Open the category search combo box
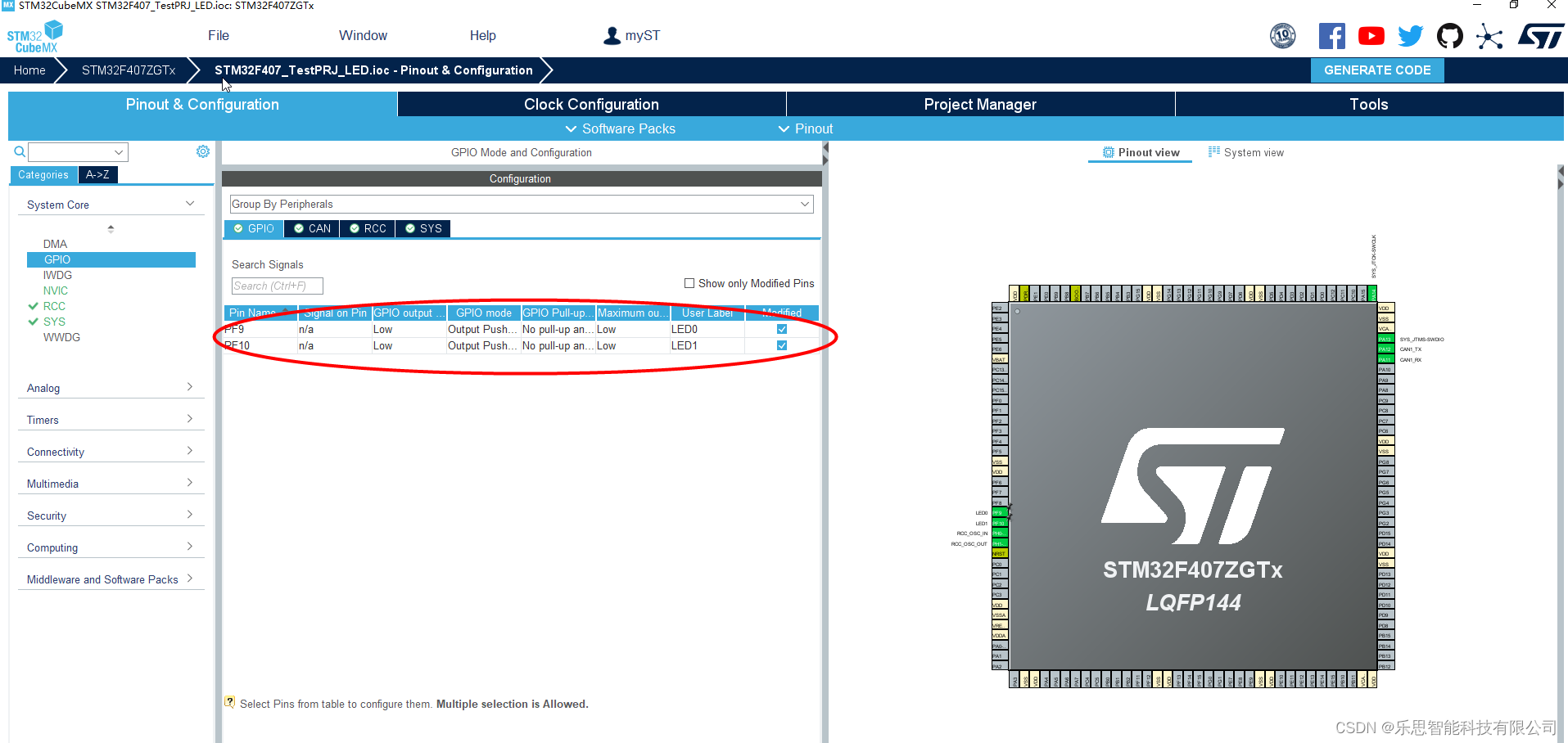Image resolution: width=1568 pixels, height=743 pixels. pyautogui.click(x=79, y=152)
